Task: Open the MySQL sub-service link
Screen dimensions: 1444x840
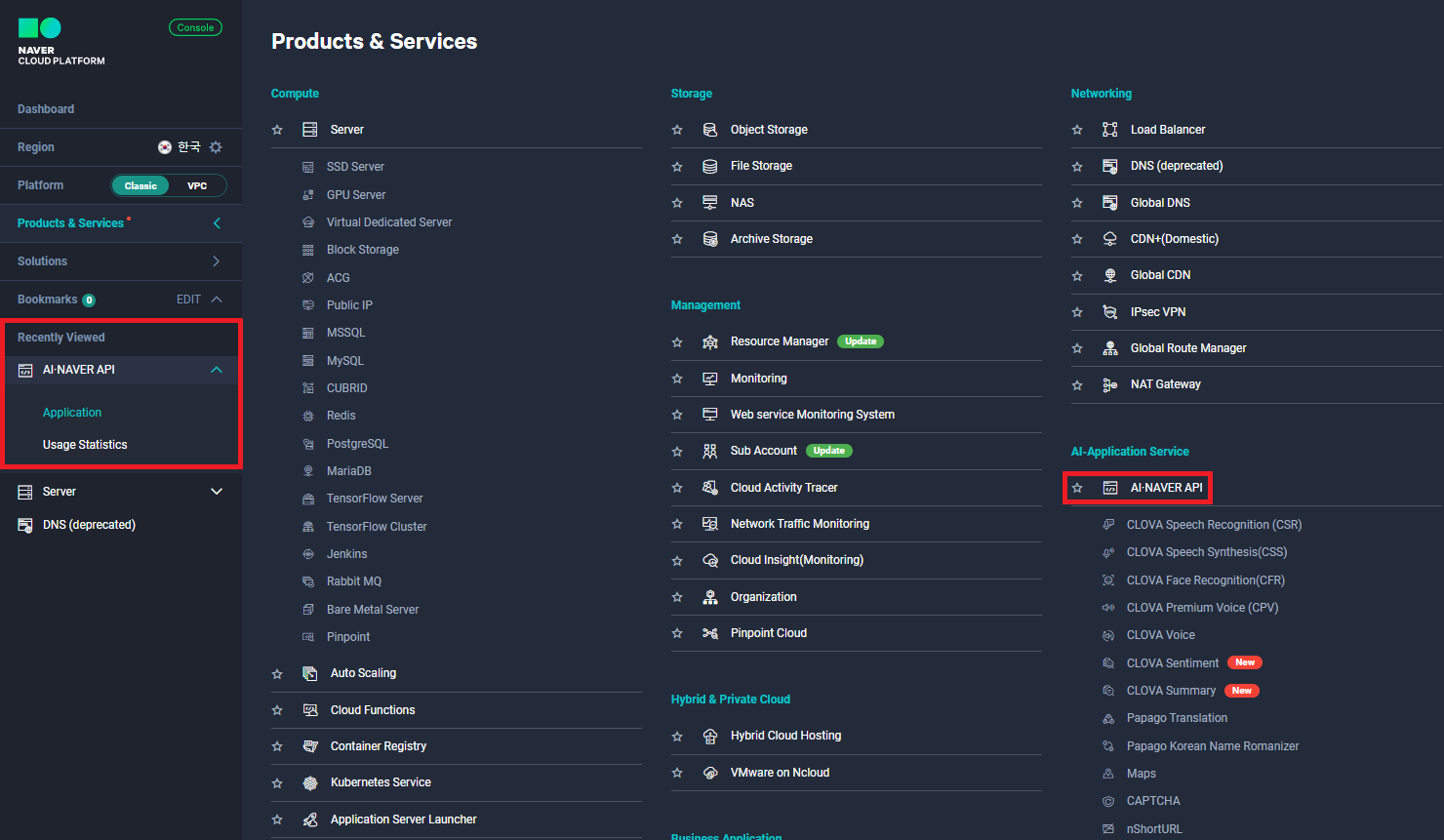Action: point(345,361)
